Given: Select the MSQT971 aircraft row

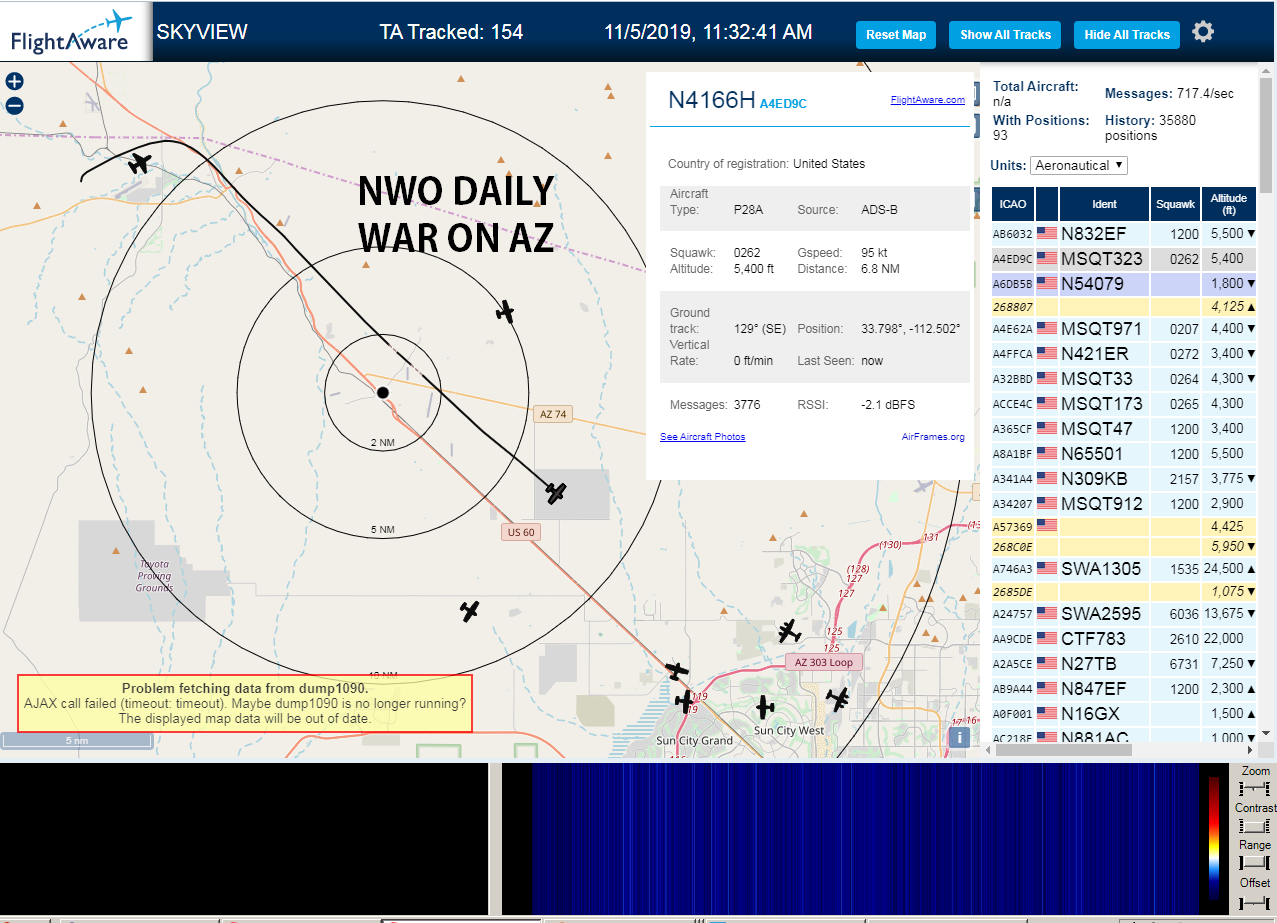Looking at the screenshot, I should pos(1123,328).
